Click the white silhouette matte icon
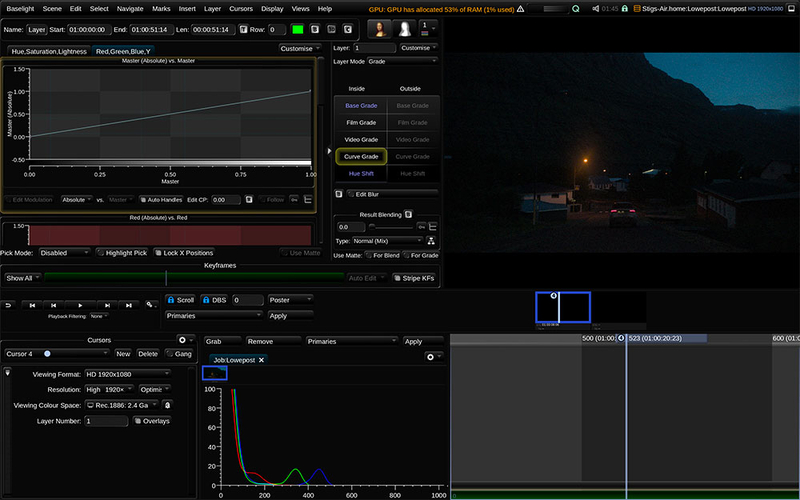Screen dimensions: 800x500 coord(406,29)
